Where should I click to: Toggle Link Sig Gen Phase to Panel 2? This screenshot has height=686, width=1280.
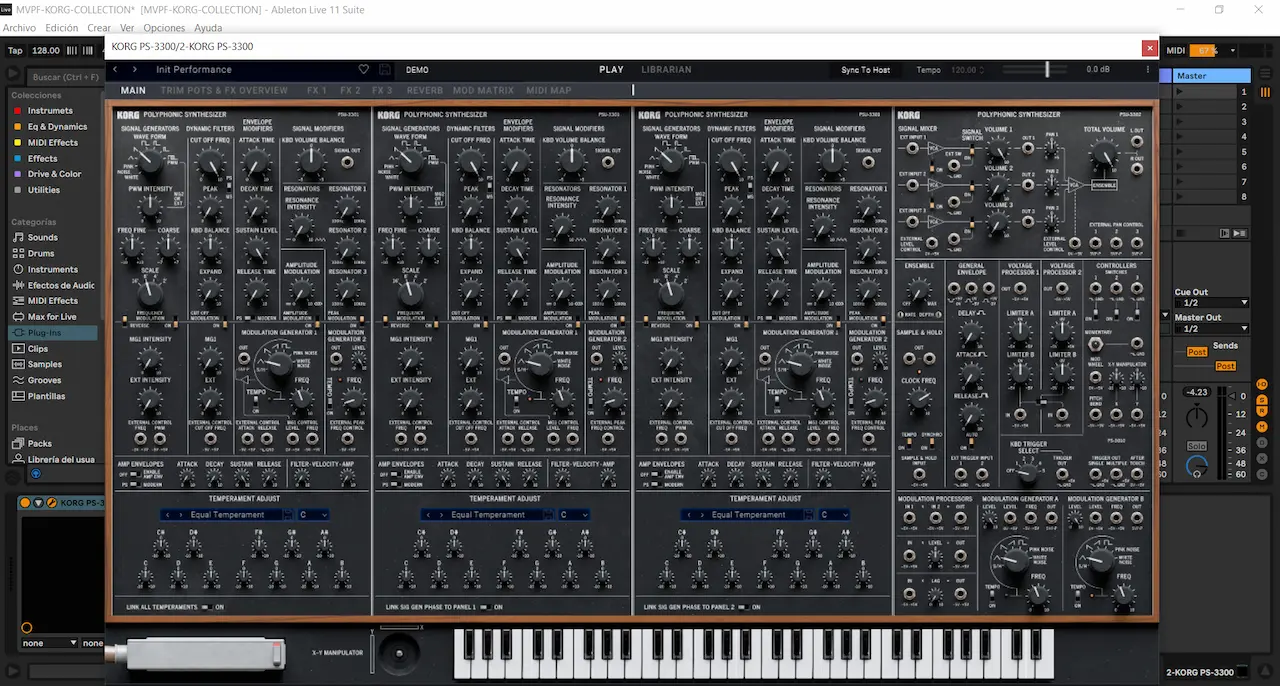pos(743,607)
